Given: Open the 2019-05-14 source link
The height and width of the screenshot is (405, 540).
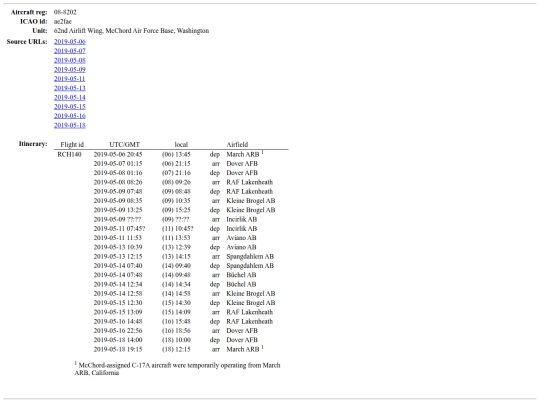Looking at the screenshot, I should coord(70,97).
